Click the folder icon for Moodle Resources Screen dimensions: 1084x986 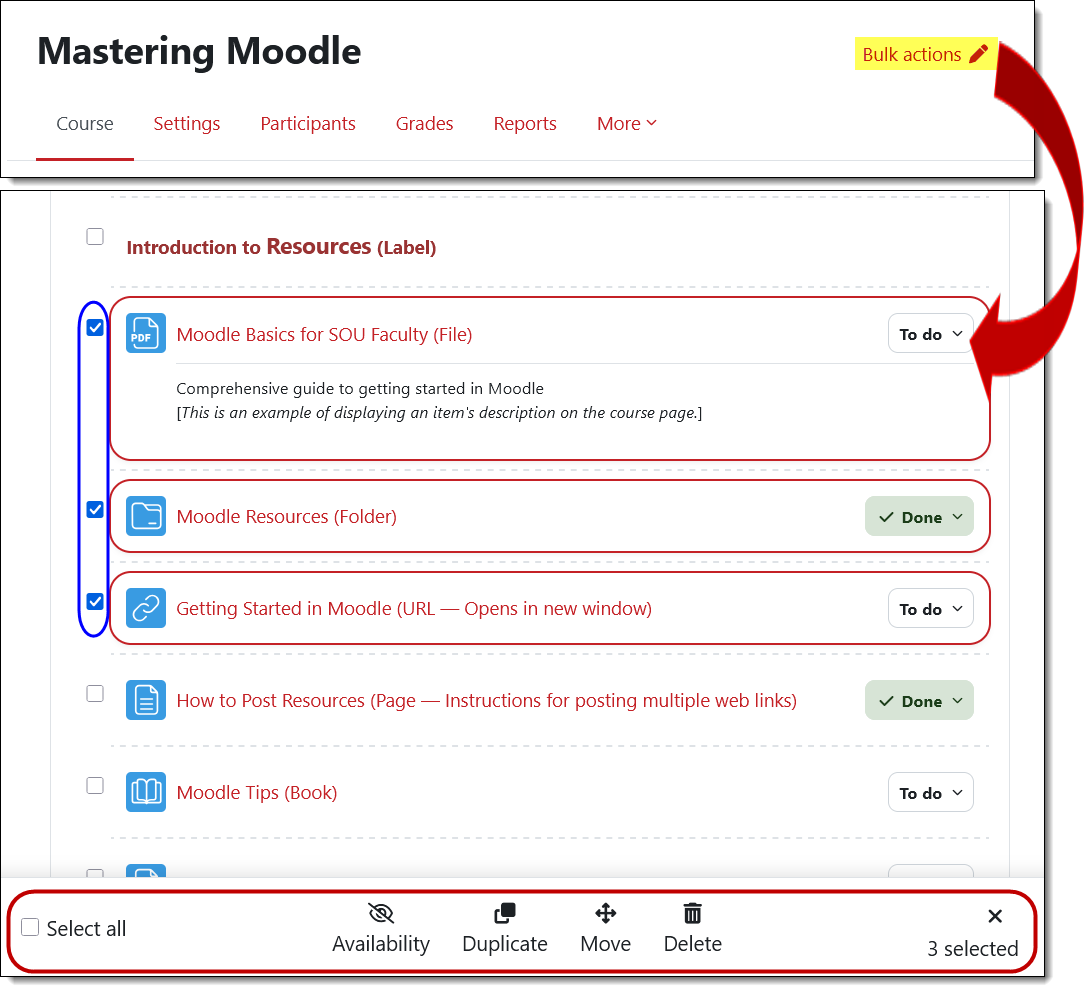(x=146, y=516)
